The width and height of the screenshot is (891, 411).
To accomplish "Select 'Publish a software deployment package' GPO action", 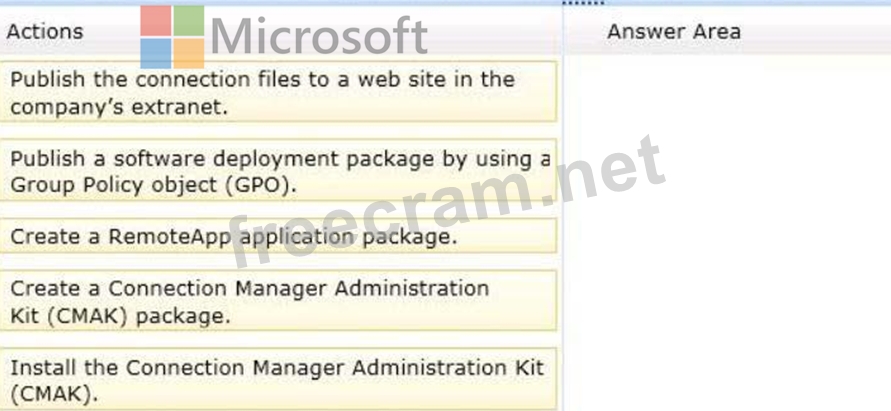I will (x=278, y=170).
